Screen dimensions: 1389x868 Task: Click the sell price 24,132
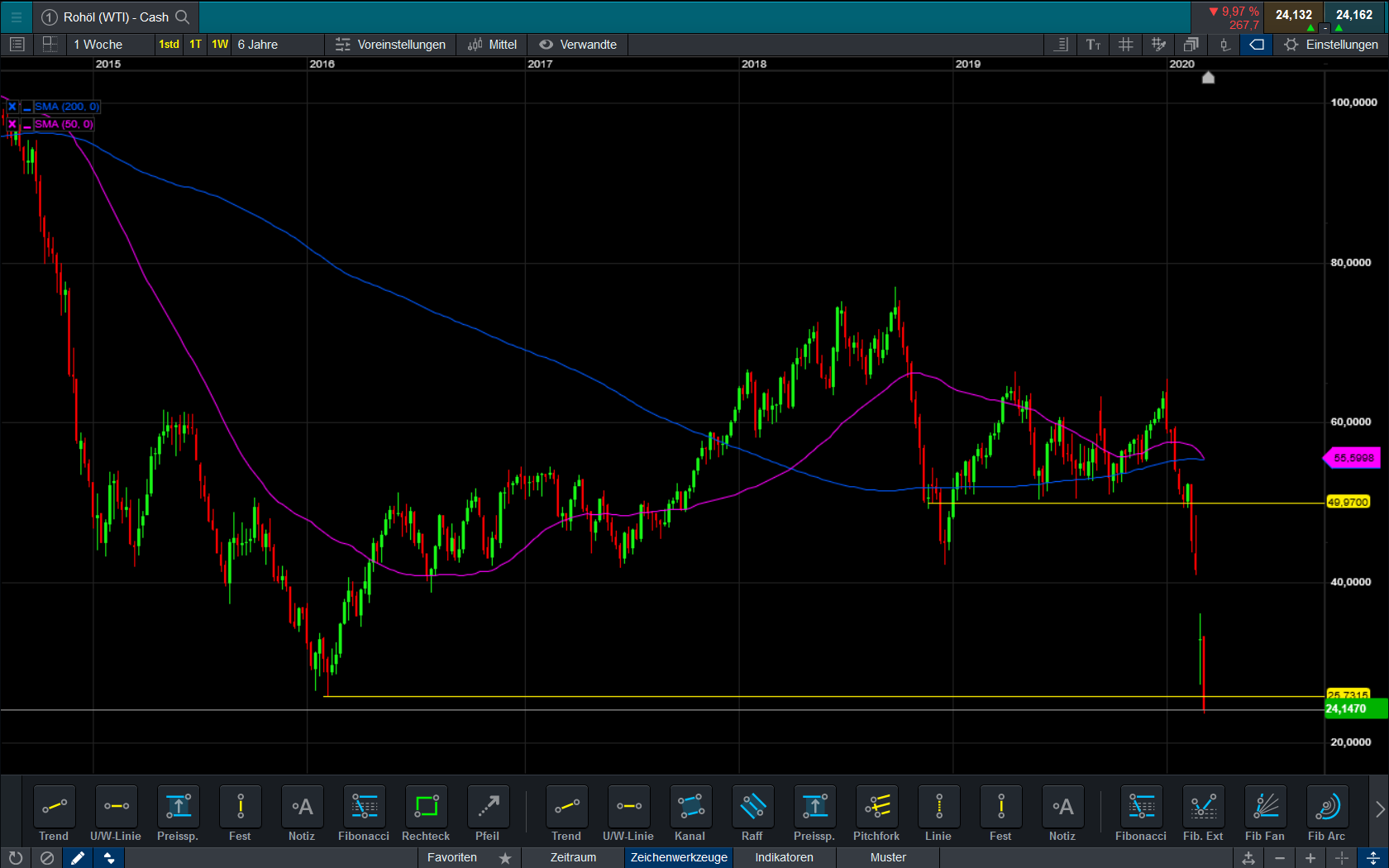tap(1294, 15)
